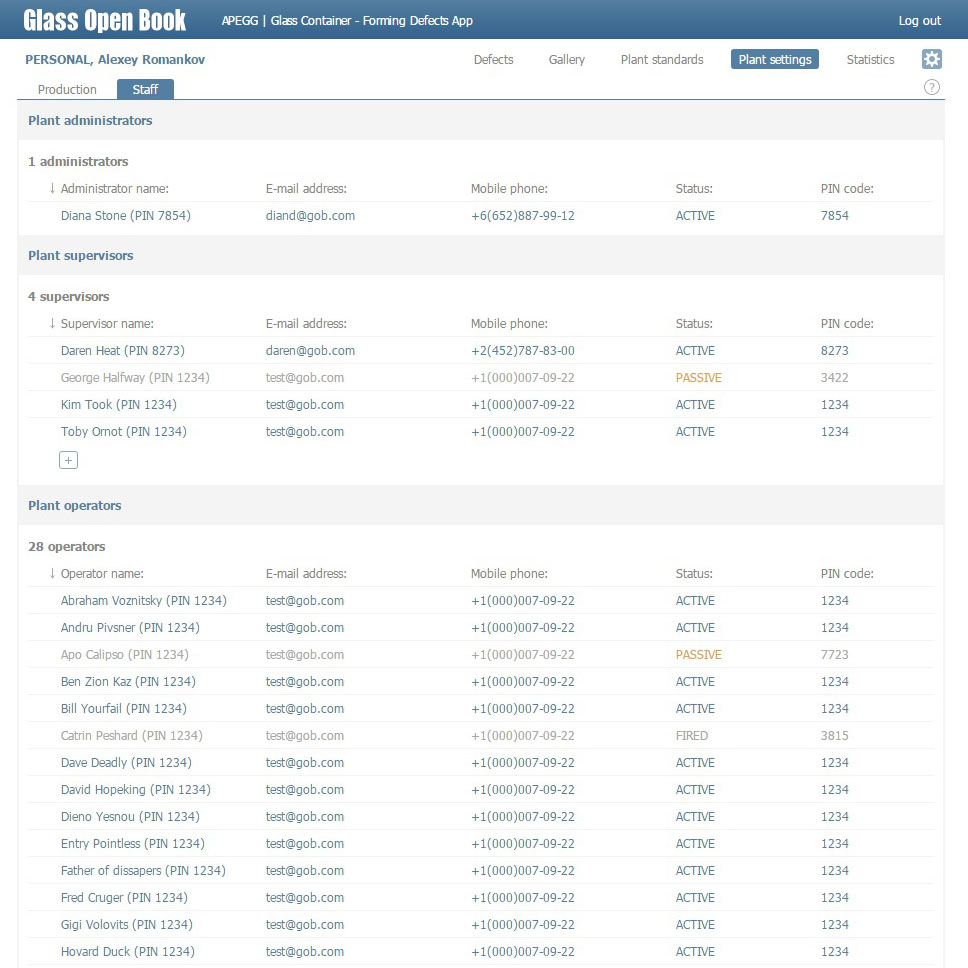Log out of the application
This screenshot has height=968, width=968.
919,21
